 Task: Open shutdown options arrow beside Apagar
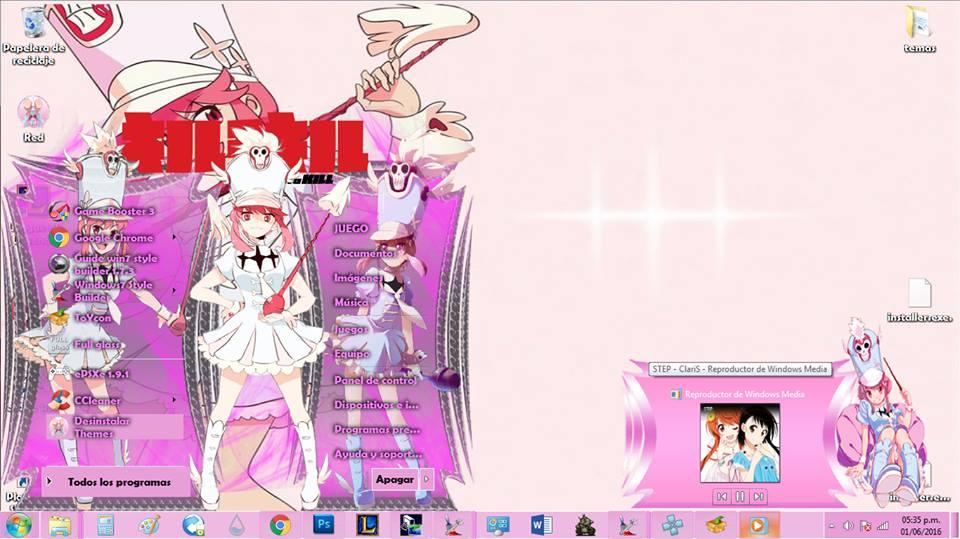pos(427,479)
